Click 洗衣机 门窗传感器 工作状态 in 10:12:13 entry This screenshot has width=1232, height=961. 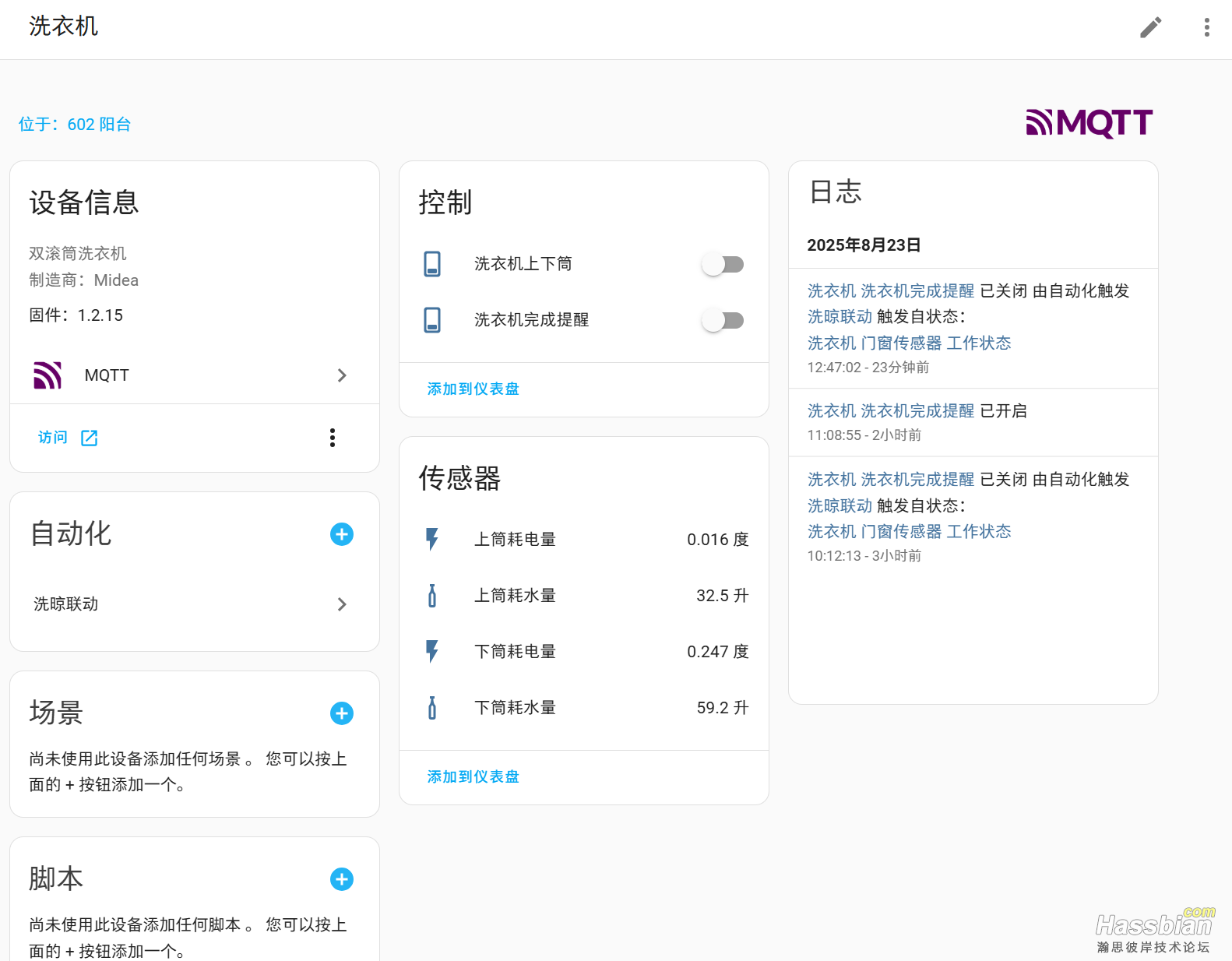coord(909,532)
